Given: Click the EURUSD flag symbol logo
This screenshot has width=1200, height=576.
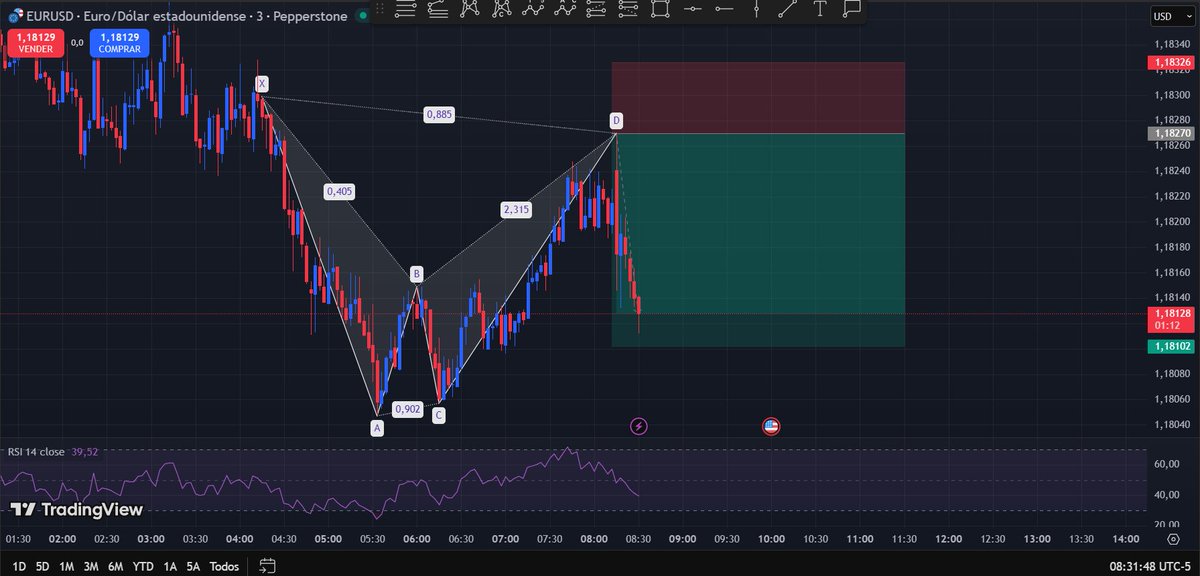Looking at the screenshot, I should [x=16, y=18].
